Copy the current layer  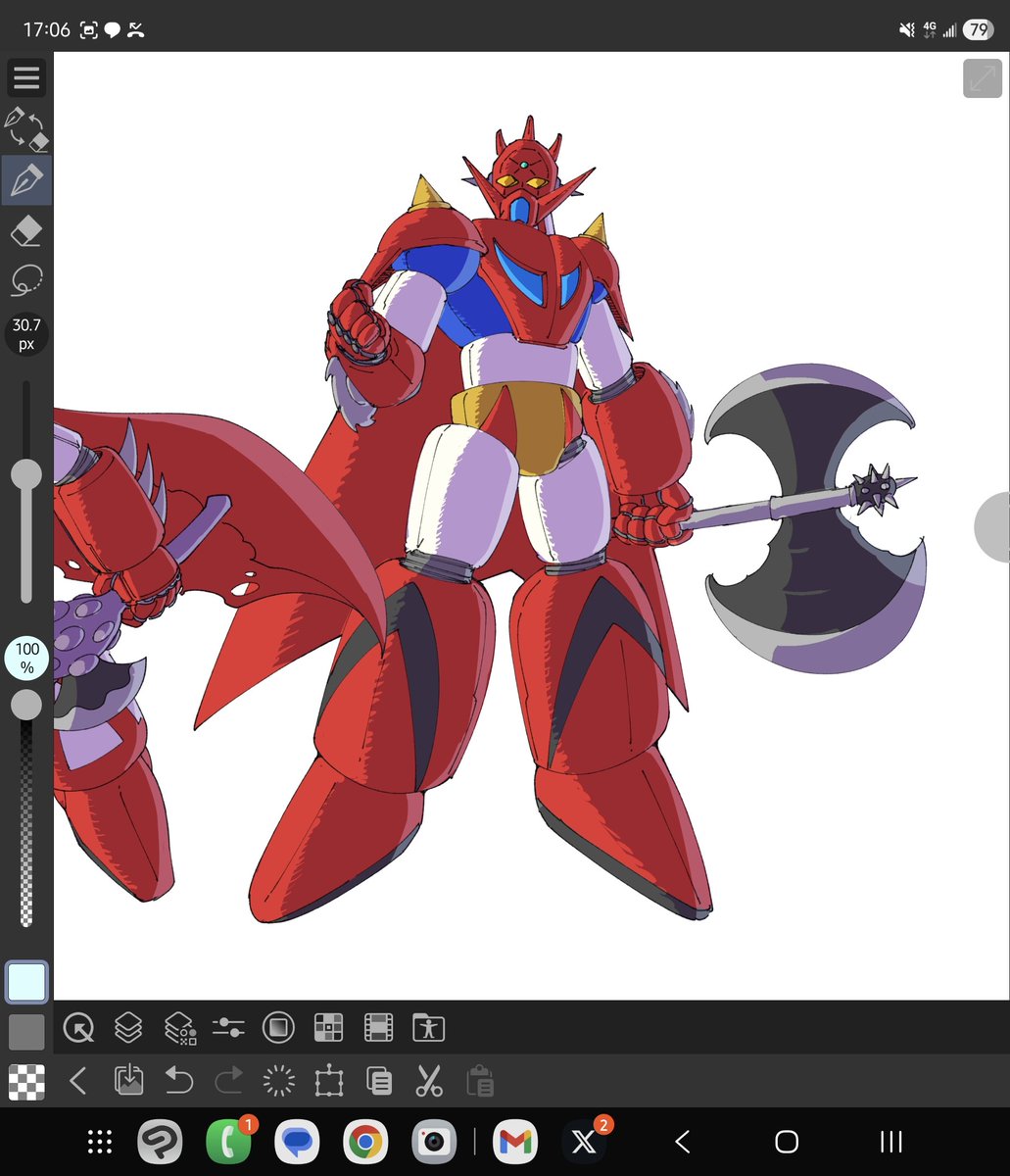pos(378,1081)
